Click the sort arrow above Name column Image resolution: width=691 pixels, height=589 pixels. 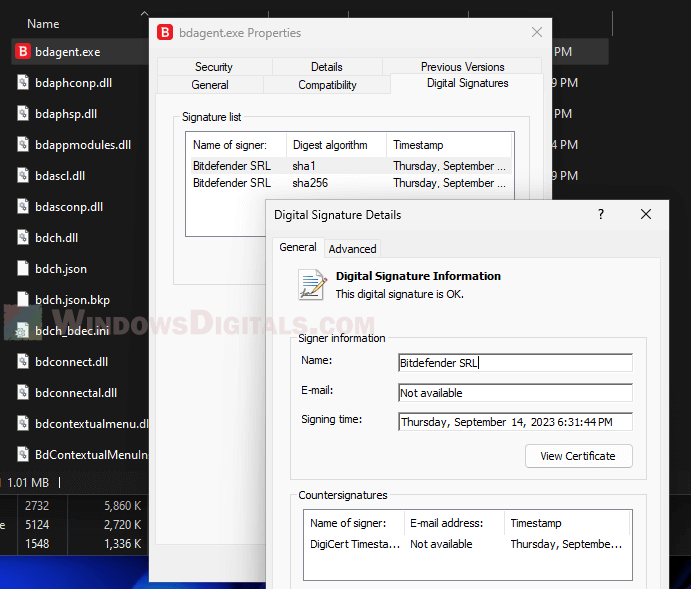click(144, 14)
